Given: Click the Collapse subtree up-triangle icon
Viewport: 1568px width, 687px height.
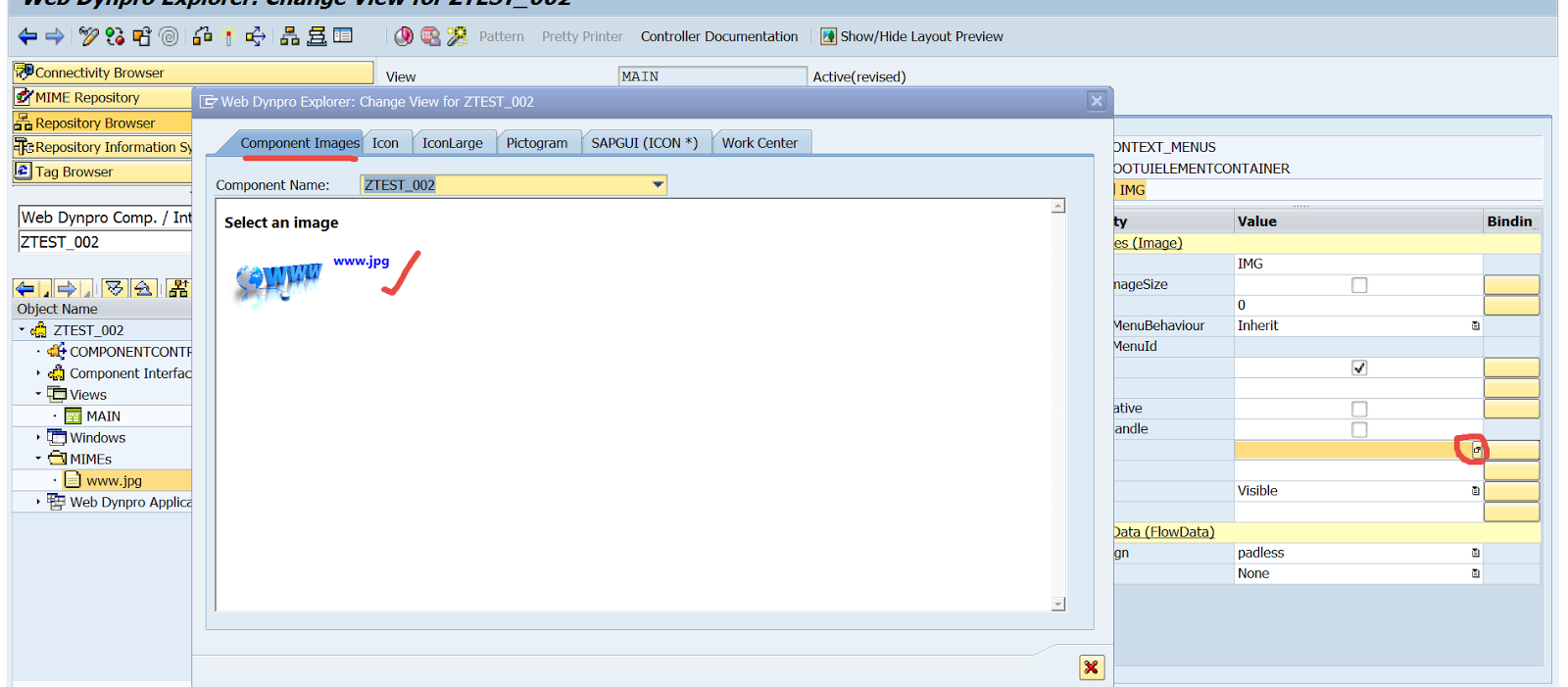Looking at the screenshot, I should coord(143,288).
